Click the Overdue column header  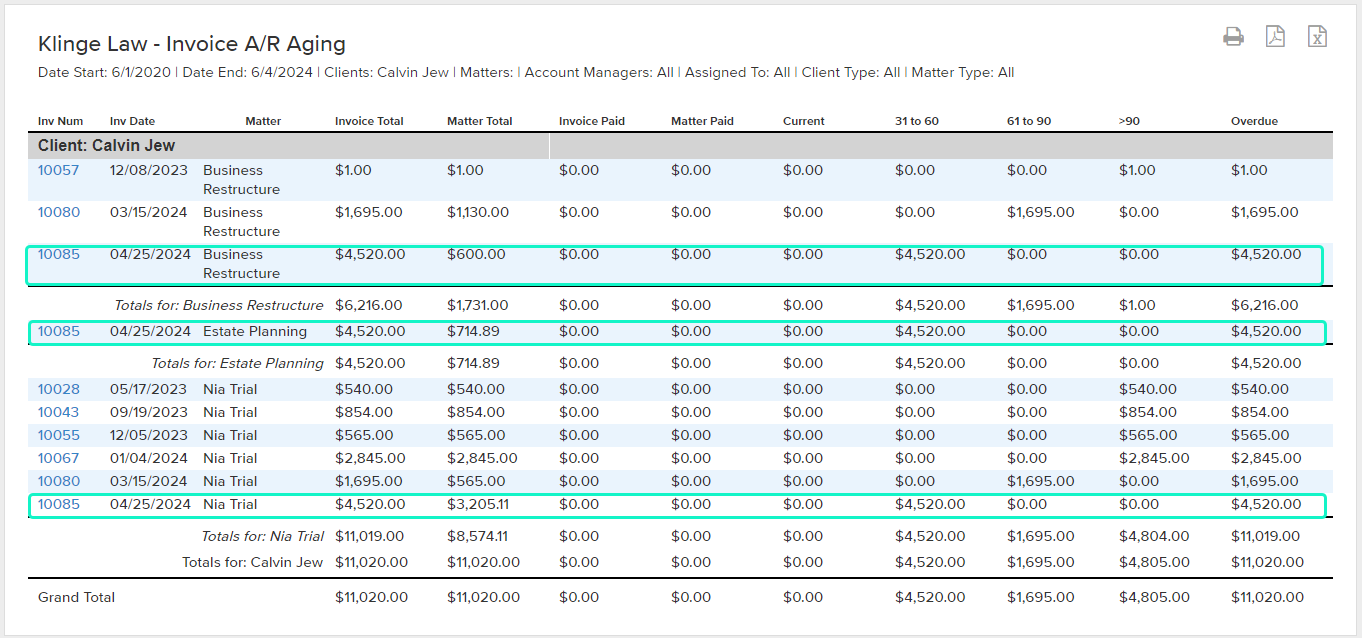coord(1254,121)
